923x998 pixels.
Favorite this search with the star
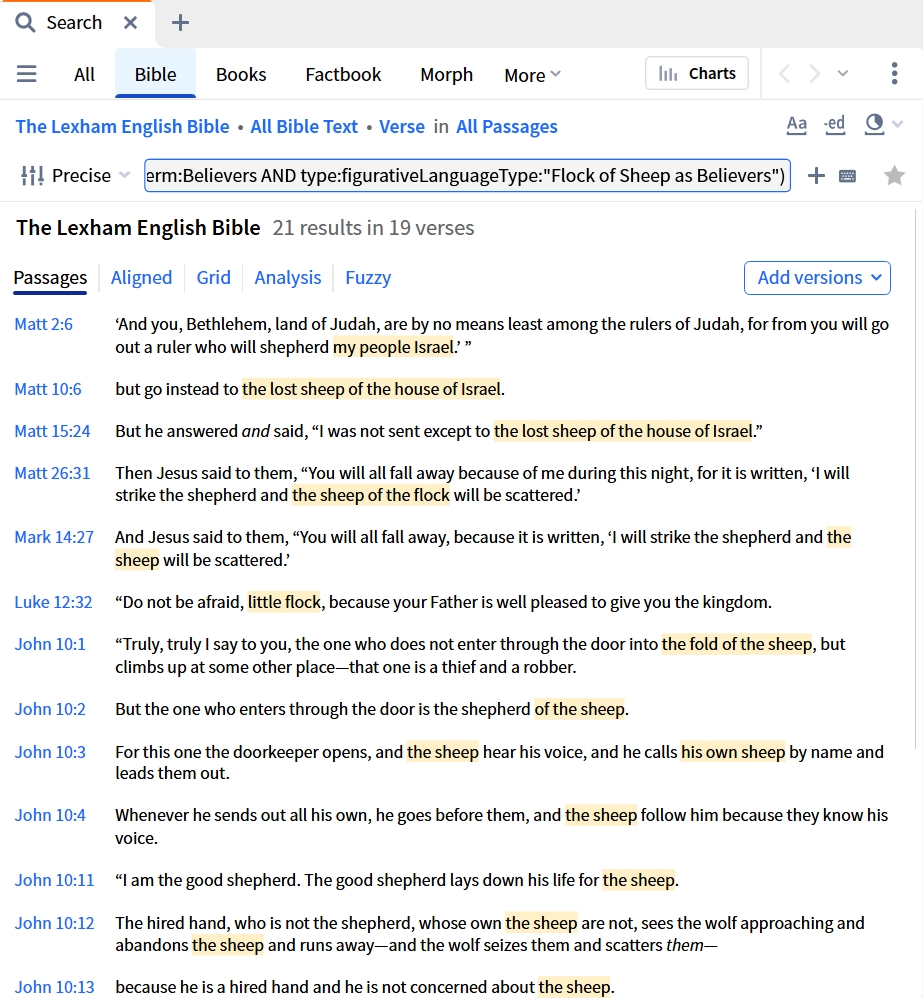click(x=894, y=175)
